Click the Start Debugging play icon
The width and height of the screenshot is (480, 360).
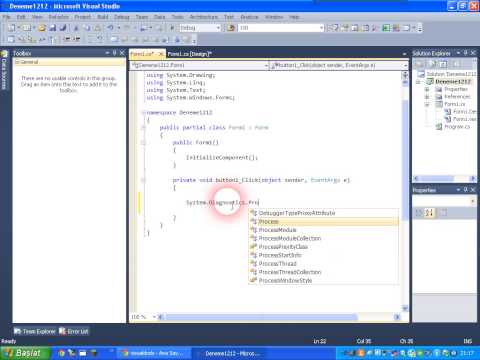pyautogui.click(x=172, y=28)
